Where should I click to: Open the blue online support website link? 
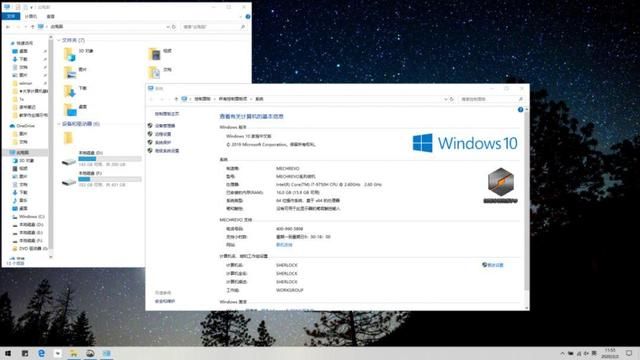pos(284,245)
